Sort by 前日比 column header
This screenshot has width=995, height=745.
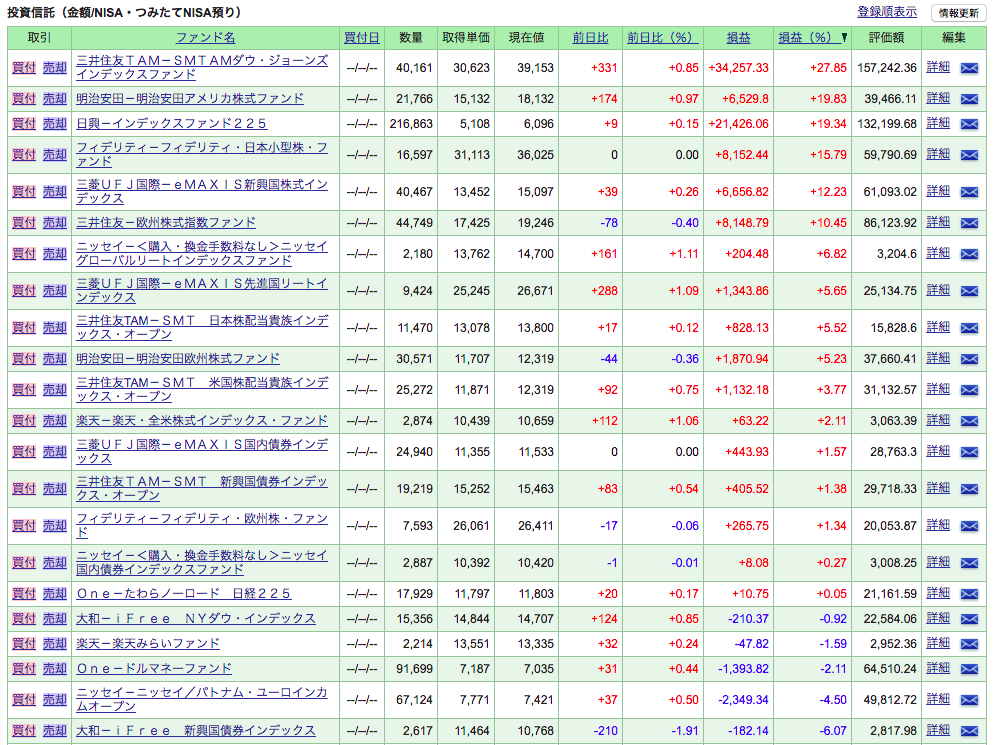(x=590, y=37)
